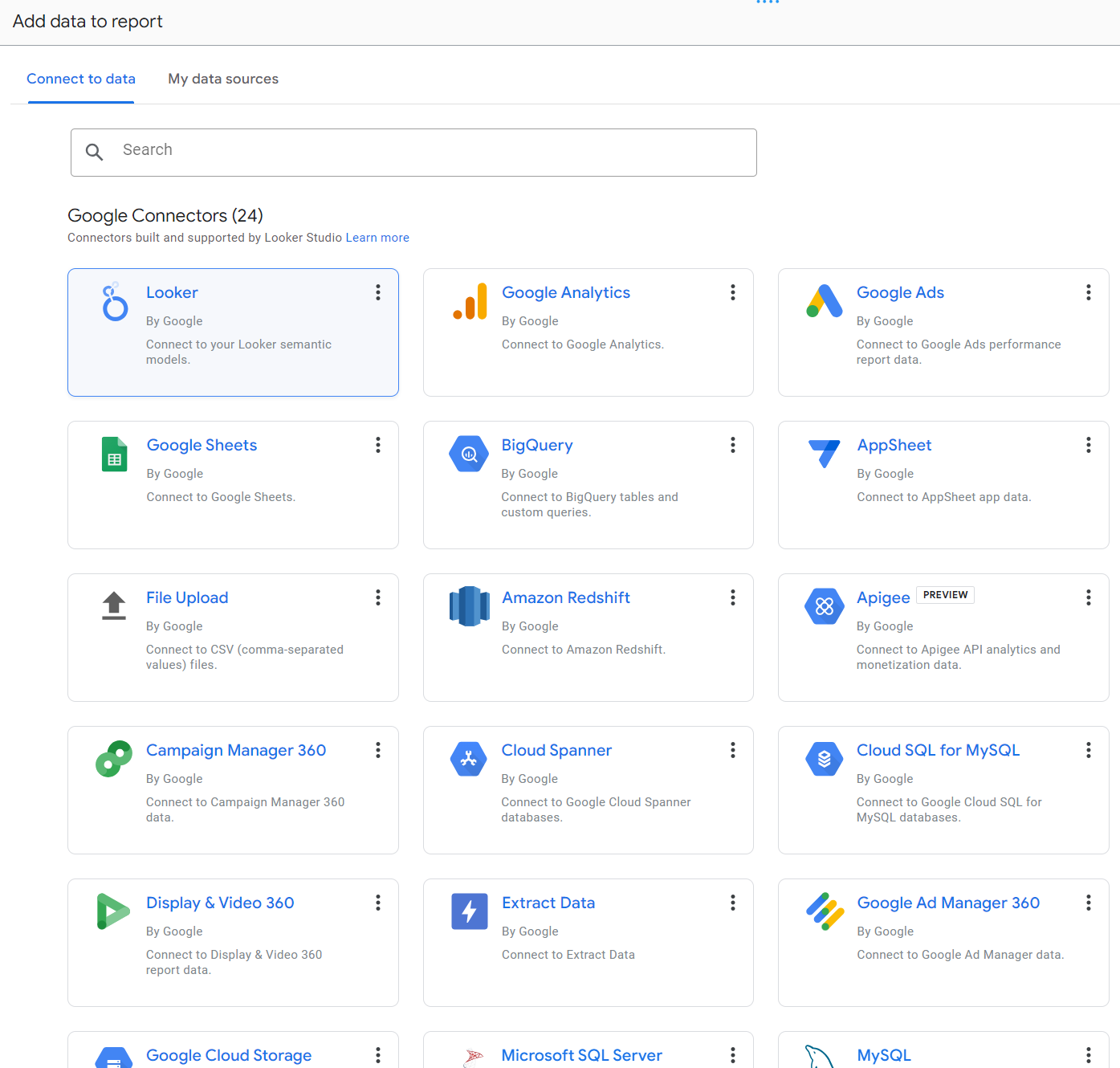Screen dimensions: 1120x1068
Task: Open more options for Extract Data
Action: pos(733,903)
